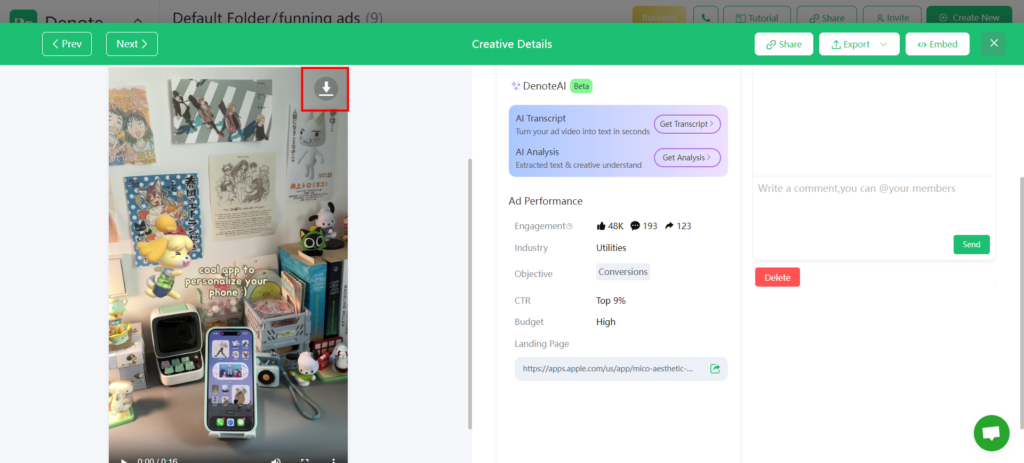Open the apps.apple.com landing page link
Screen dimensions: 1024x463
[607, 368]
